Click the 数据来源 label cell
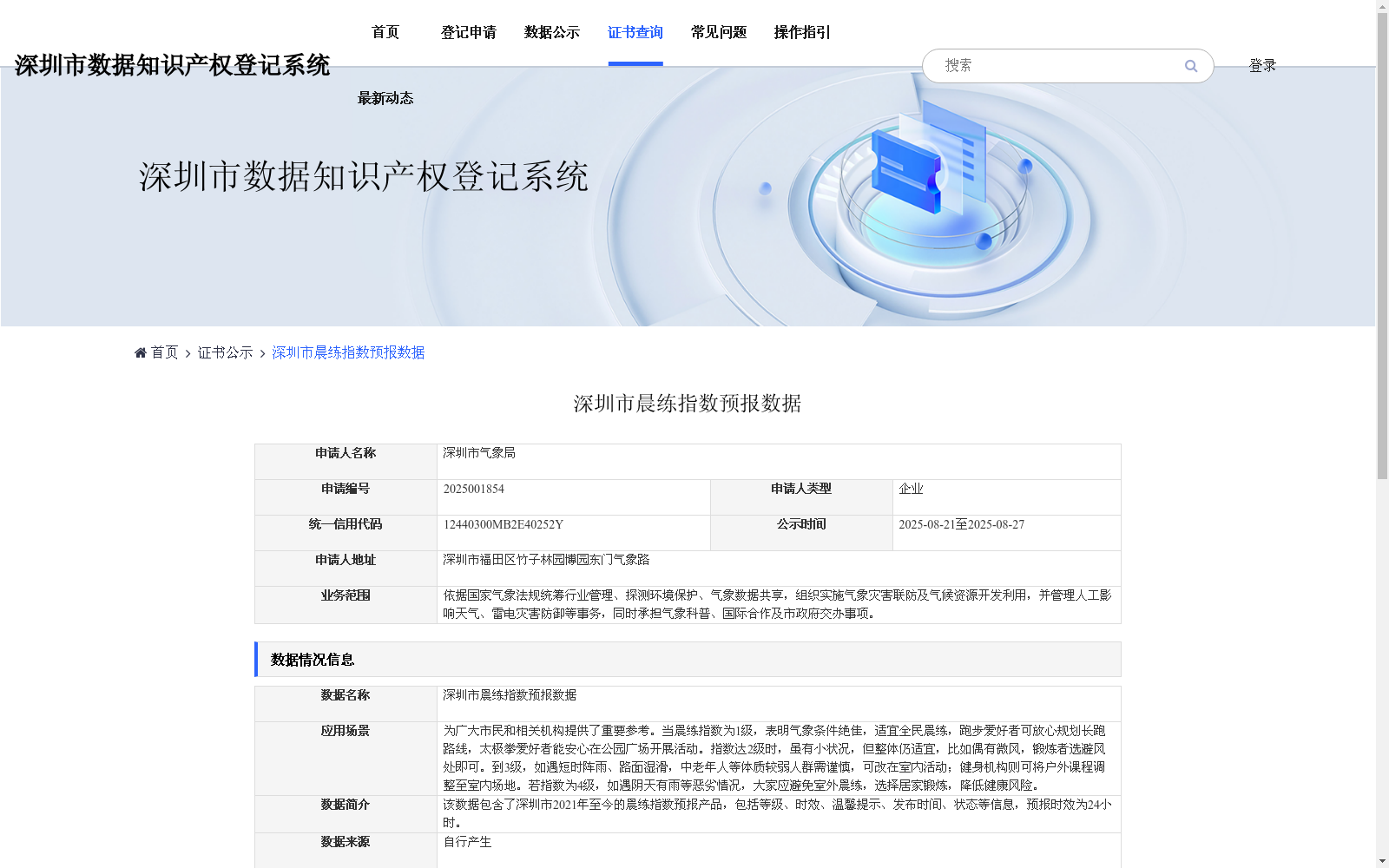 point(346,851)
